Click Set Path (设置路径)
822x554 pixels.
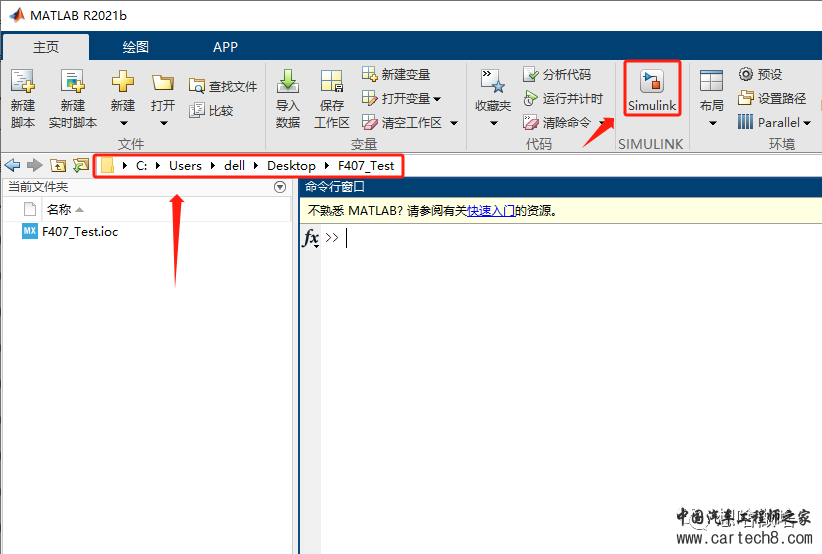click(x=772, y=99)
